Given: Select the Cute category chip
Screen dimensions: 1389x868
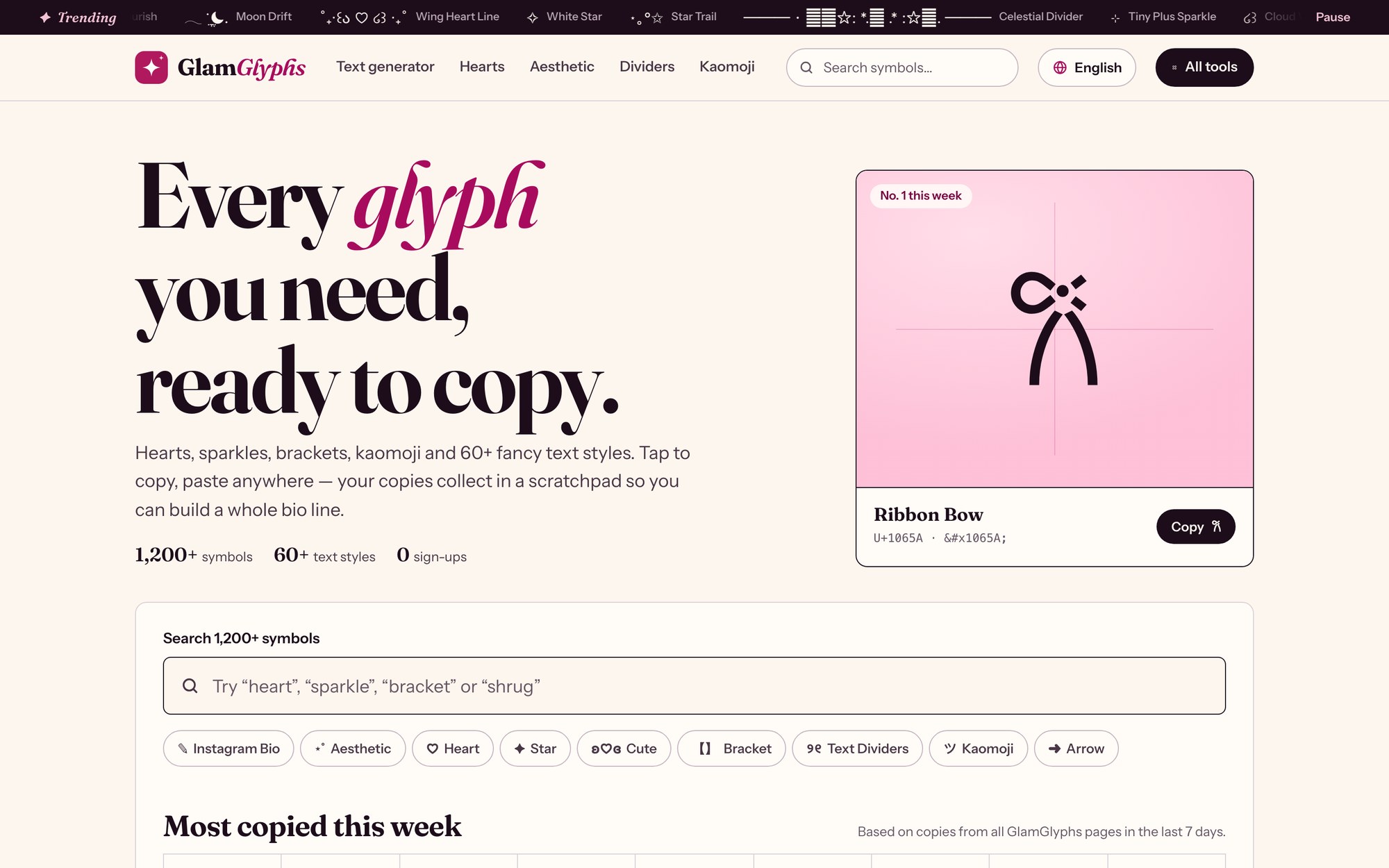Looking at the screenshot, I should 624,749.
